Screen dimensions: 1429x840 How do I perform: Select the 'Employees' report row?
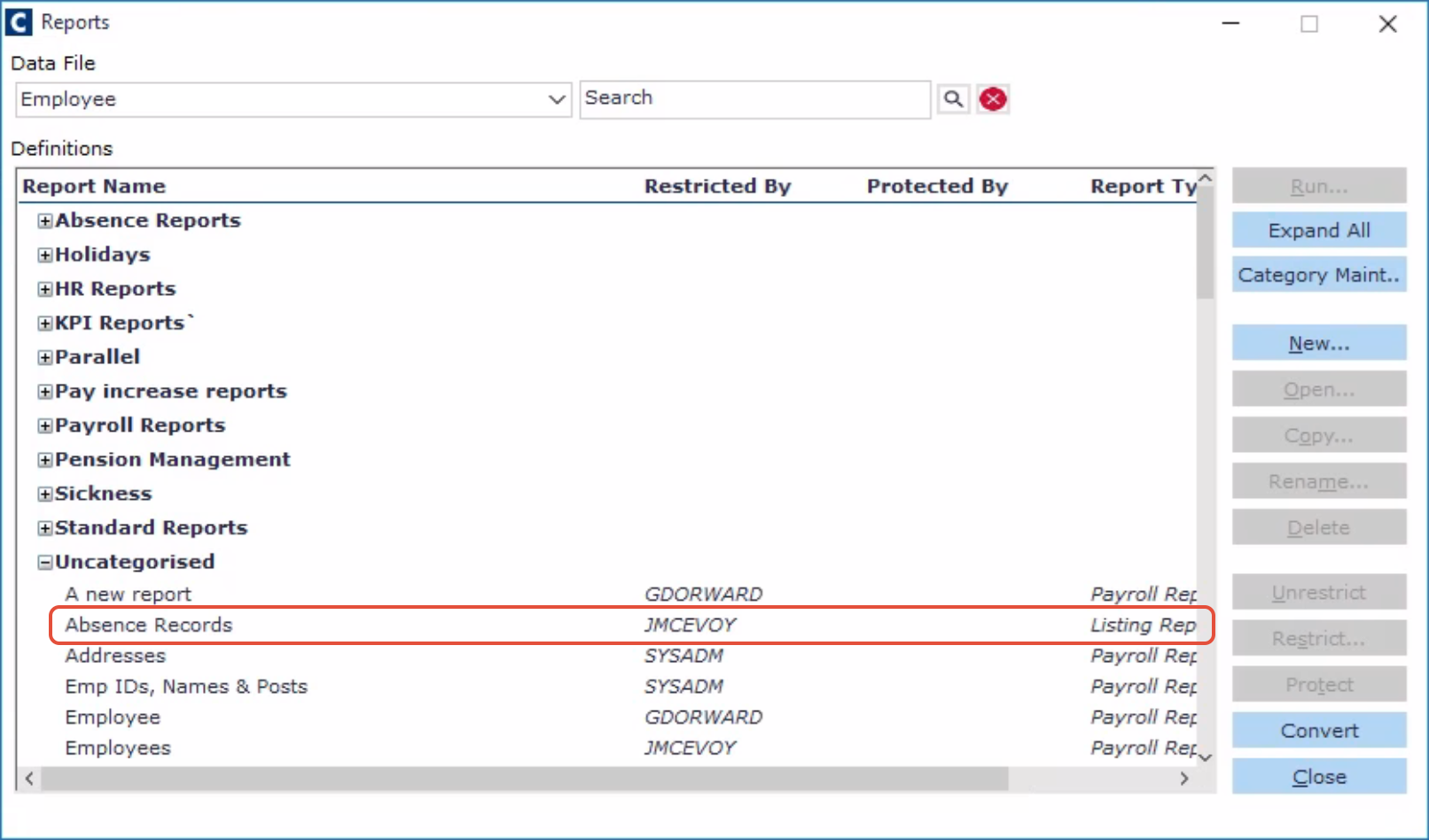click(607, 748)
